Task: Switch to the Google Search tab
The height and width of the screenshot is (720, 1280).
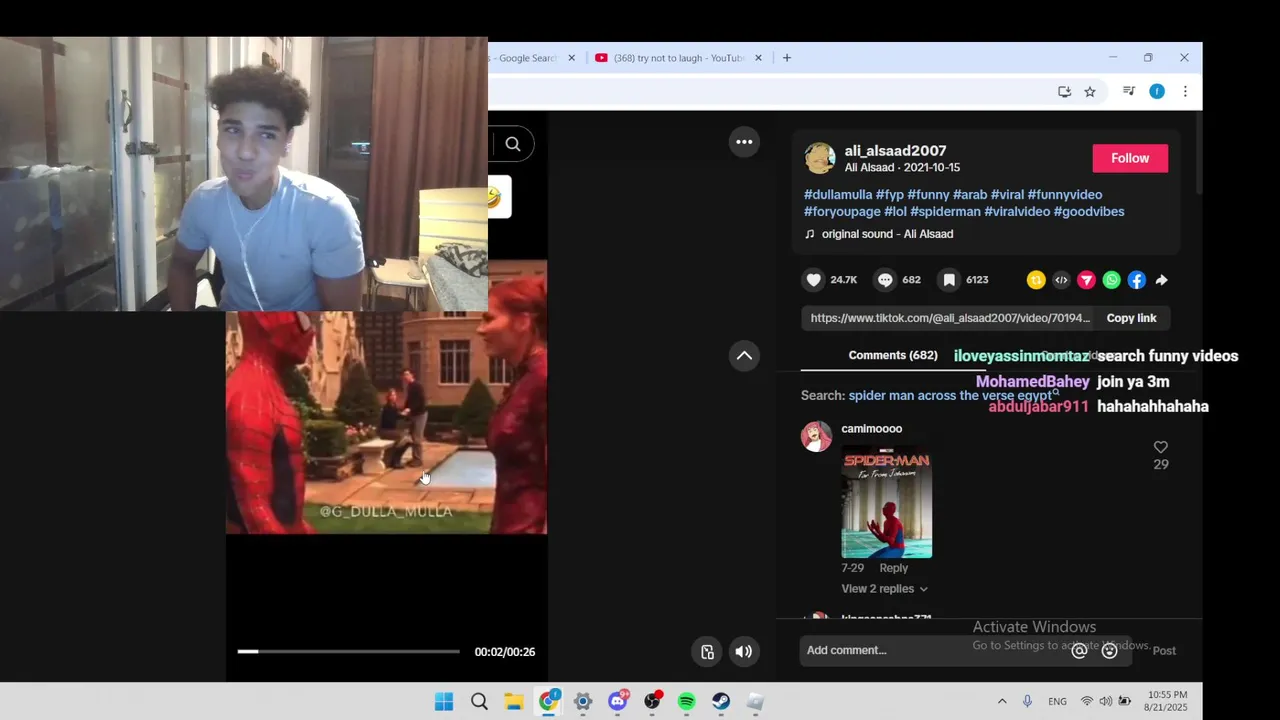Action: (x=527, y=58)
